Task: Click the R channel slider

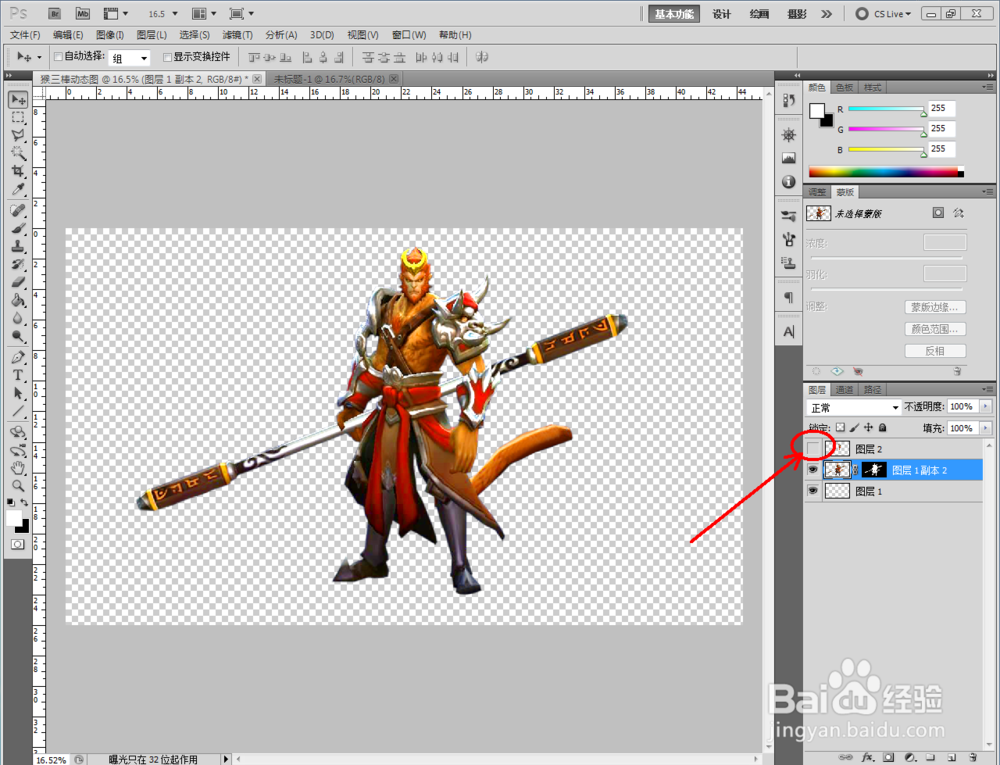Action: 886,110
